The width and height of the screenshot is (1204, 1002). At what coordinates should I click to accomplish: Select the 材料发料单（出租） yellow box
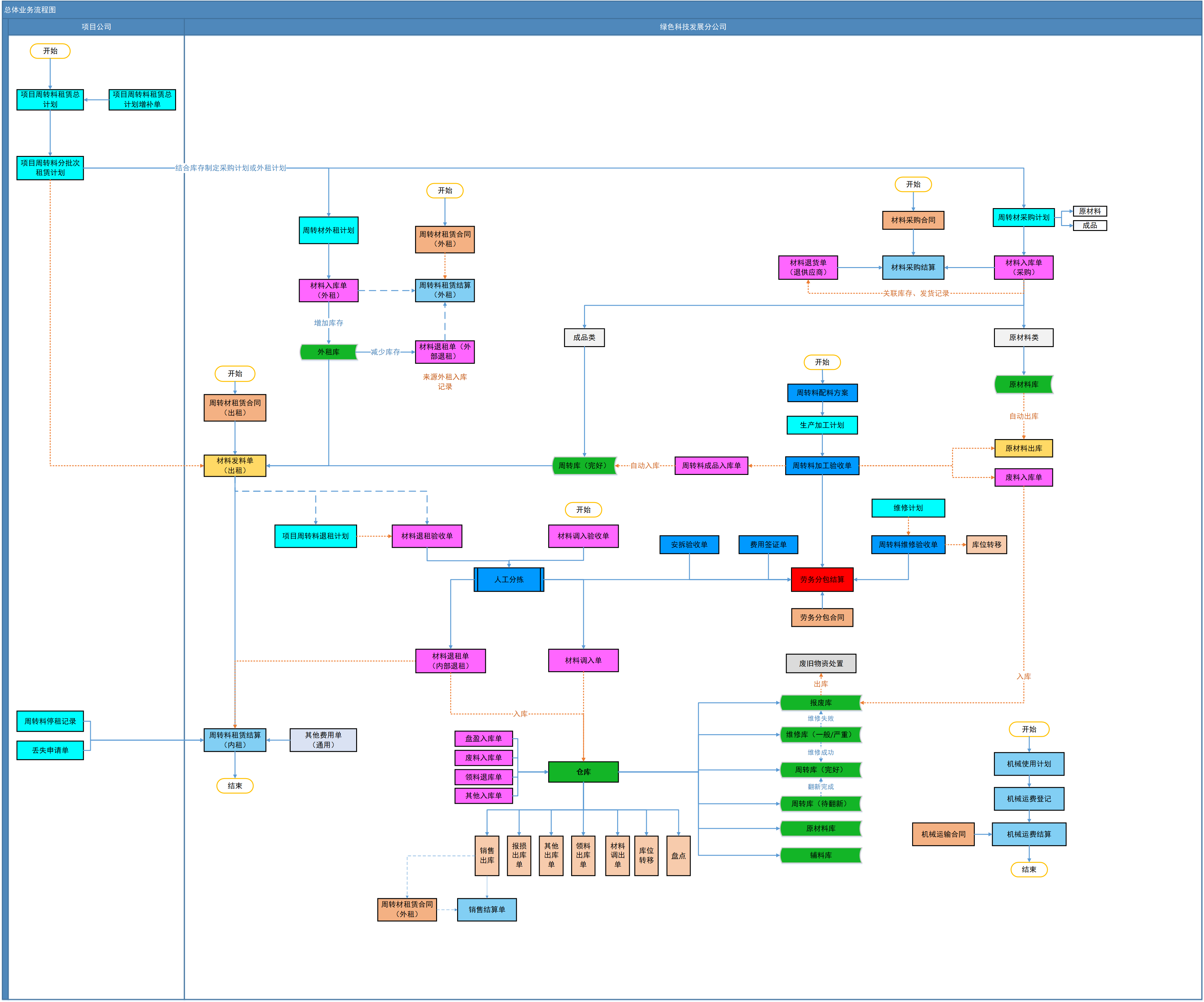[x=234, y=465]
